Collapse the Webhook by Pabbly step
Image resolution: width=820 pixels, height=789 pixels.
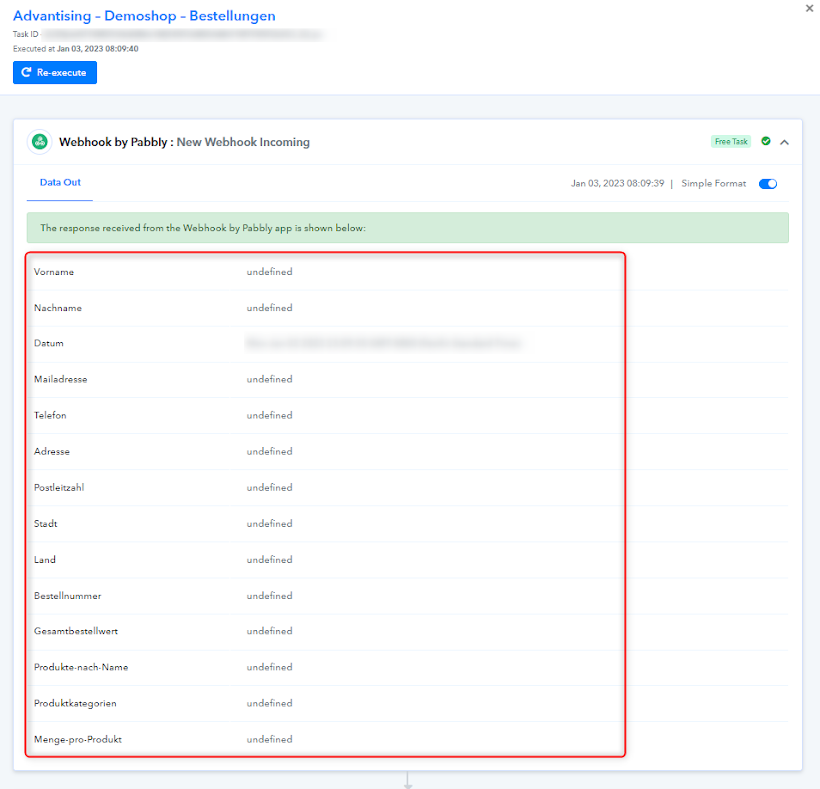(784, 142)
